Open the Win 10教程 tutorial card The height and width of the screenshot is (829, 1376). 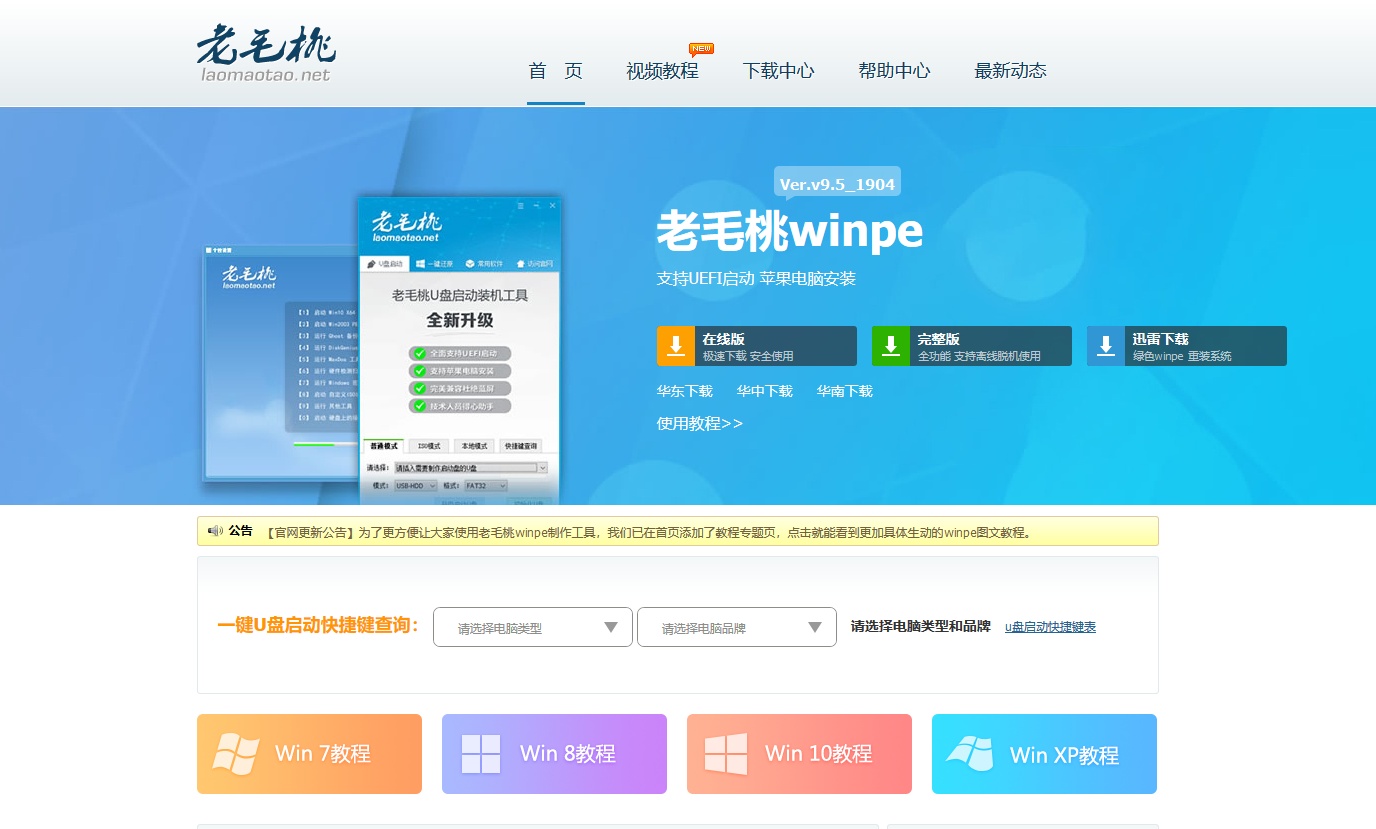799,754
